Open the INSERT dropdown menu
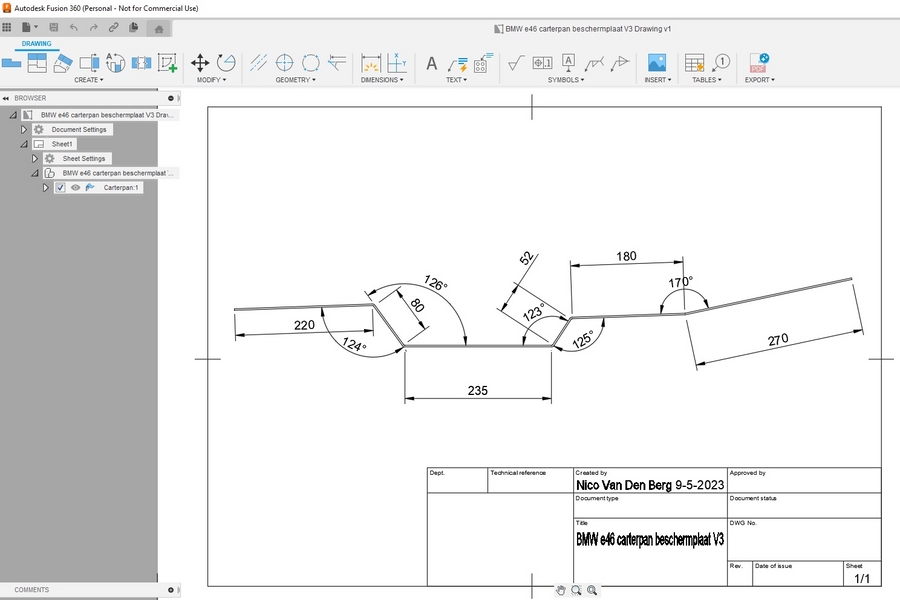Image resolution: width=900 pixels, height=600 pixels. click(658, 80)
